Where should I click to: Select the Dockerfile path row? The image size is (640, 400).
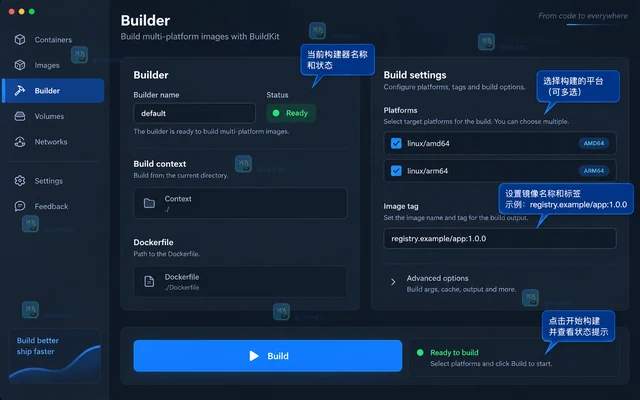(x=240, y=281)
